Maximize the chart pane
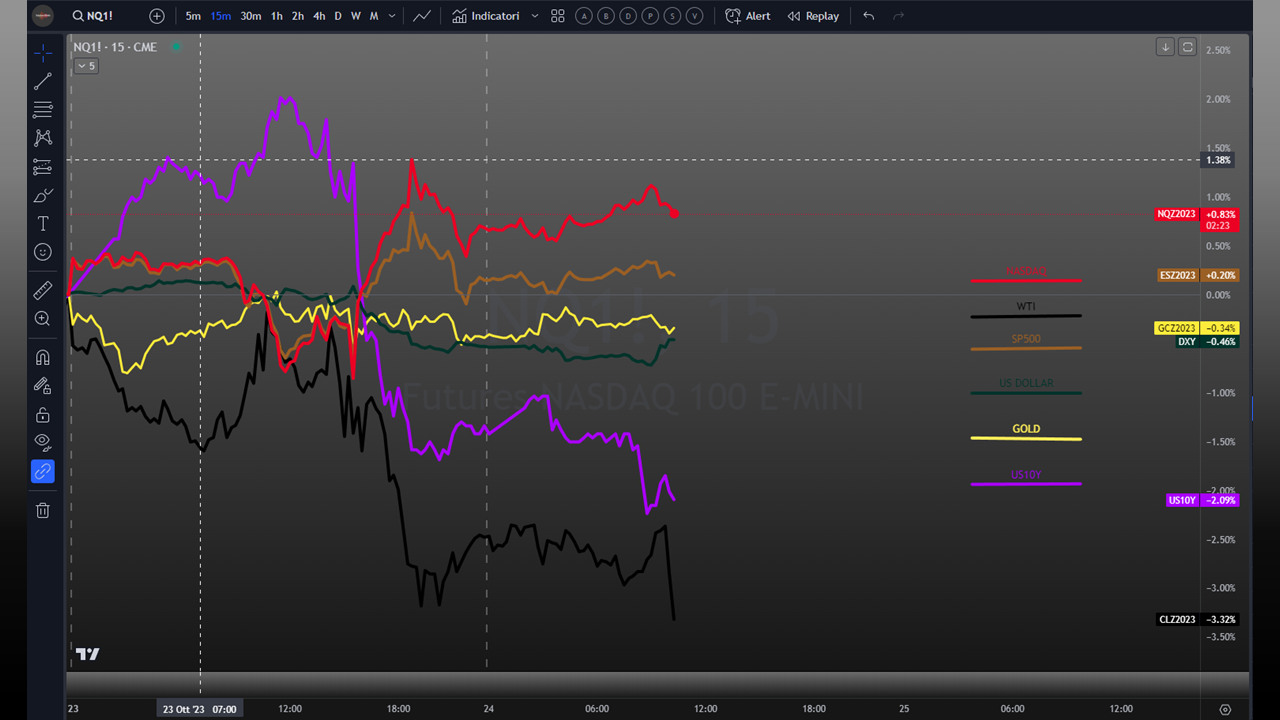This screenshot has width=1280, height=720. point(1187,47)
